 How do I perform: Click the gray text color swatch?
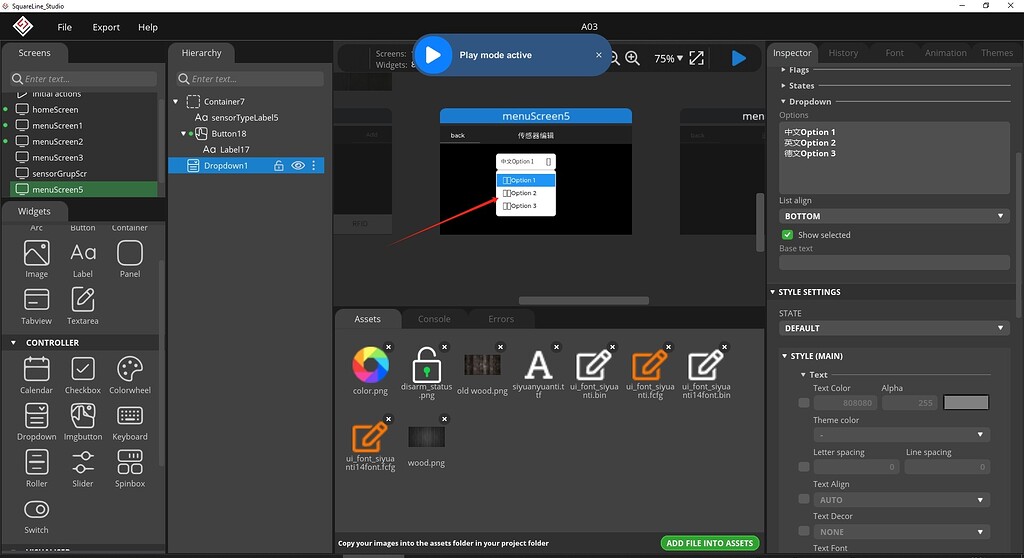coord(966,403)
